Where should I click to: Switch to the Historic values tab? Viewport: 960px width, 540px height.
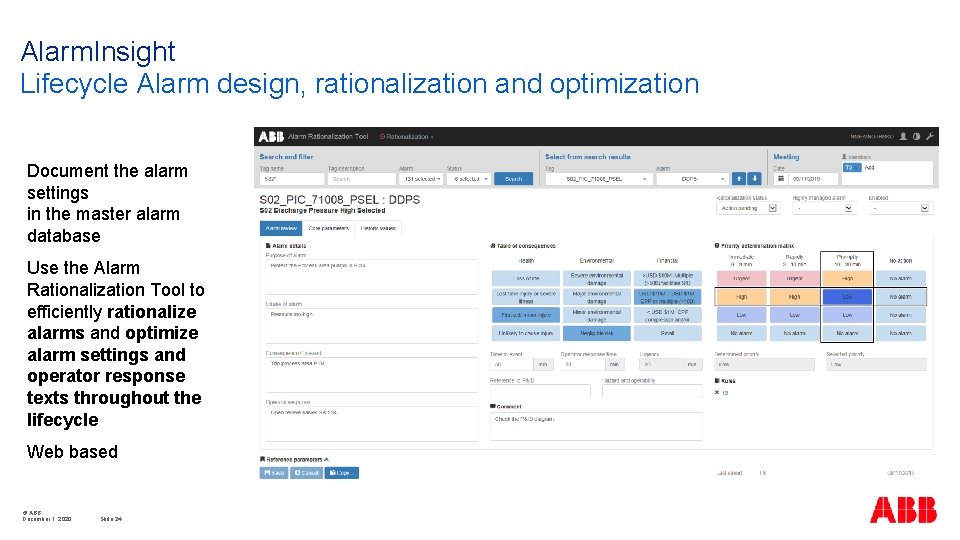(x=378, y=228)
